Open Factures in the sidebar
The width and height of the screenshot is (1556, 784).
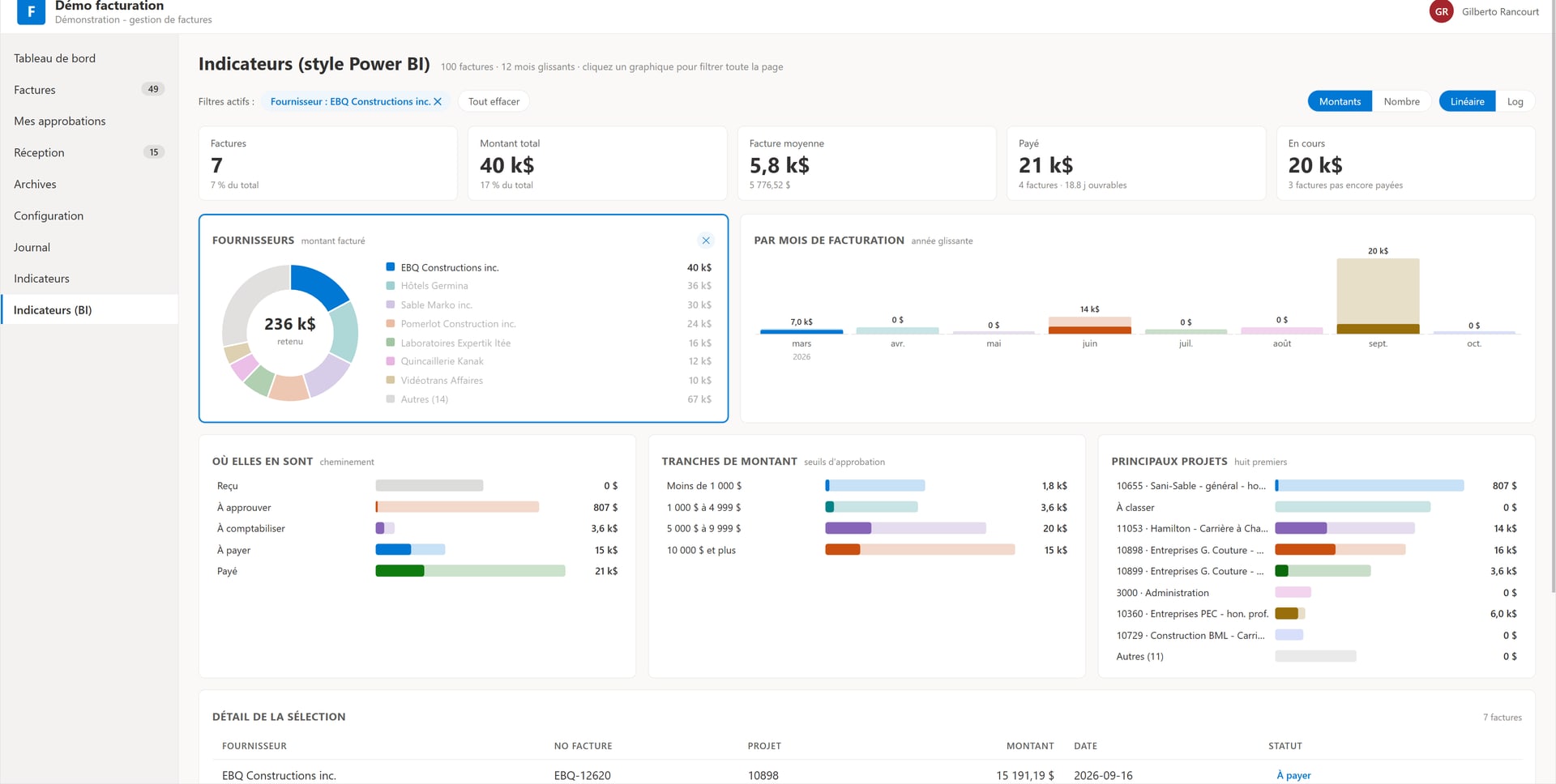[89, 90]
